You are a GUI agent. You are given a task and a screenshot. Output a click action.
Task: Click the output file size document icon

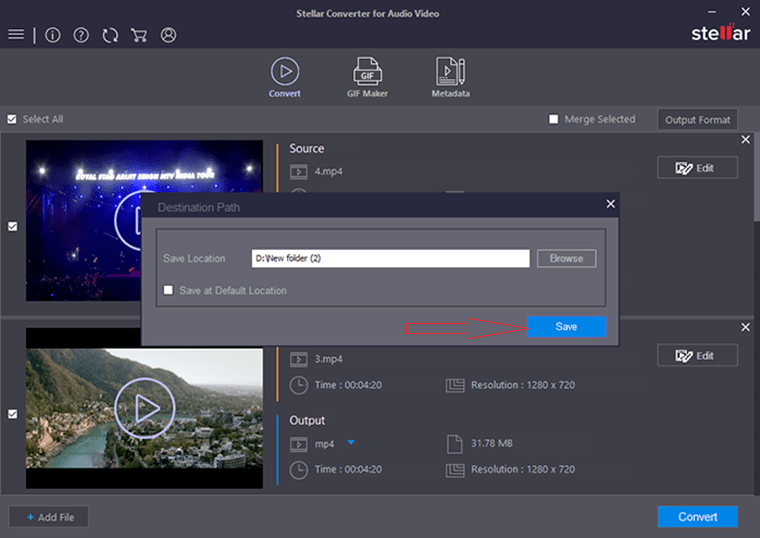pos(455,444)
